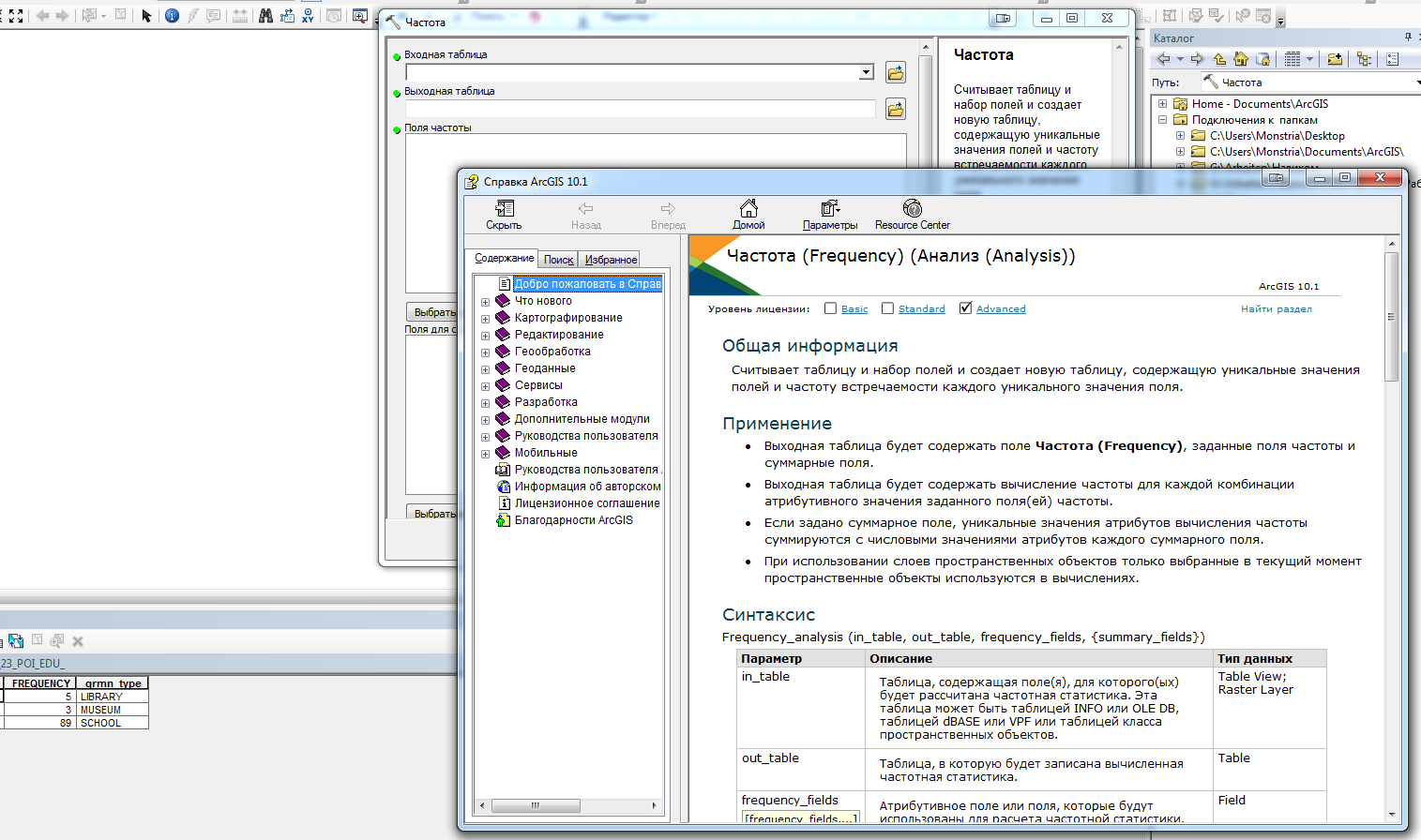Switch to the Избранное tab

click(x=611, y=260)
